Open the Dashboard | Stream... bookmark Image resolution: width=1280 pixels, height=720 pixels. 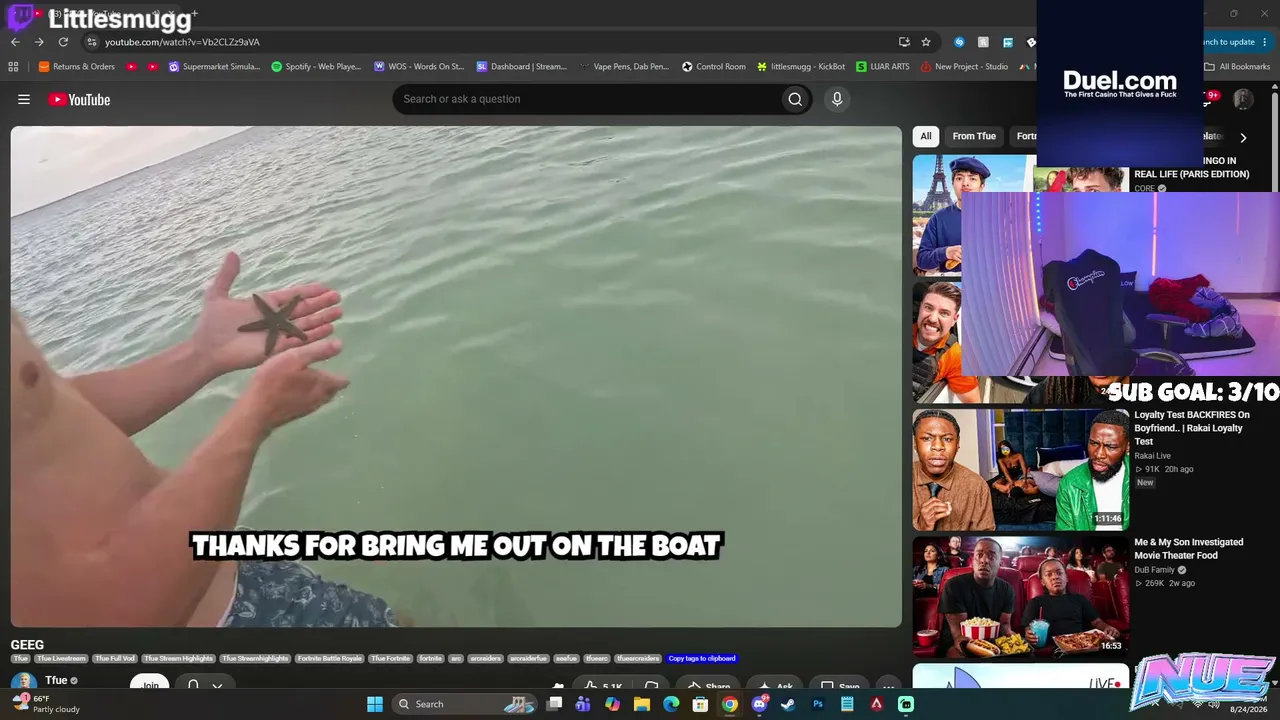point(521,67)
